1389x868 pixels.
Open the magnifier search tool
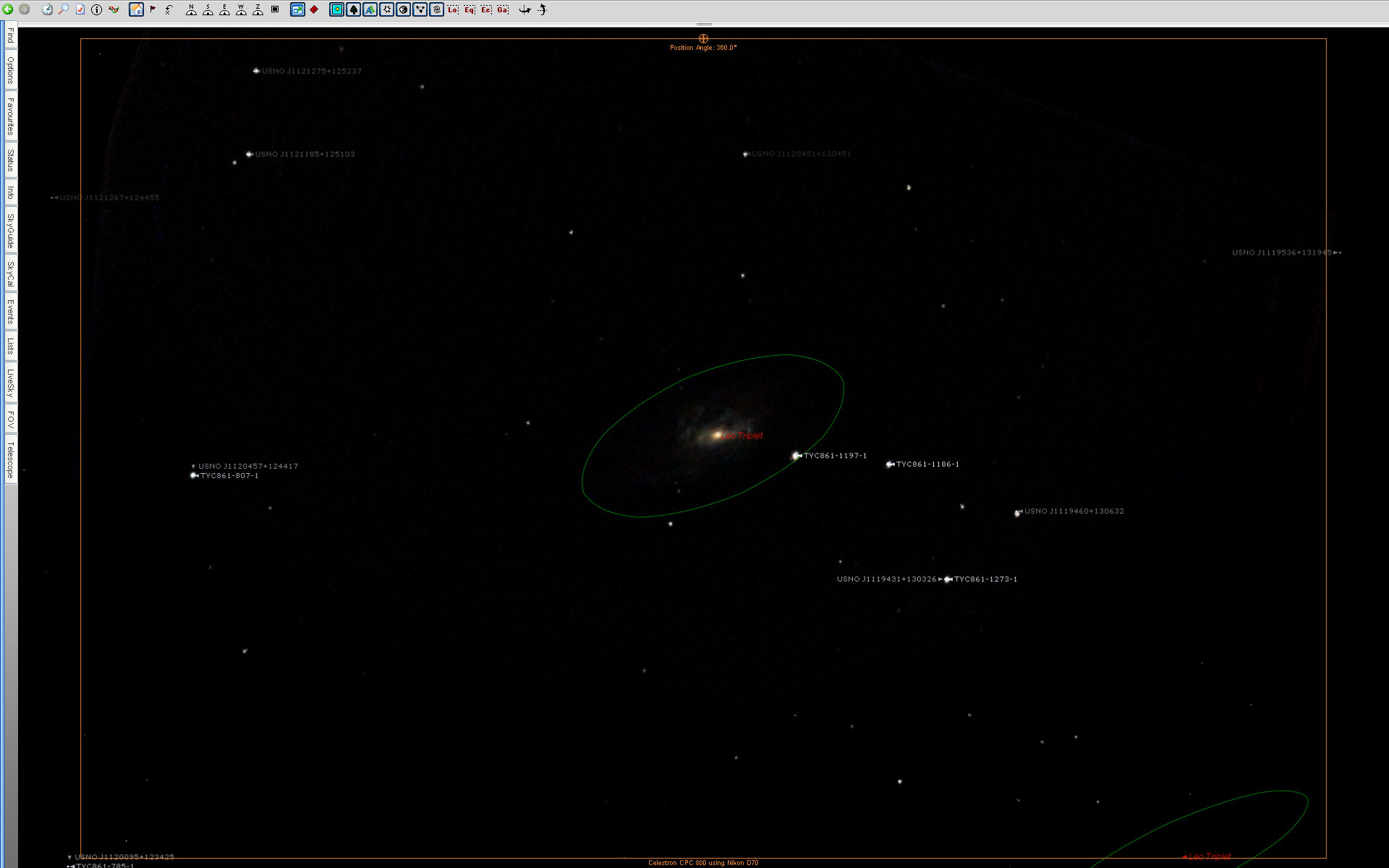(64, 9)
